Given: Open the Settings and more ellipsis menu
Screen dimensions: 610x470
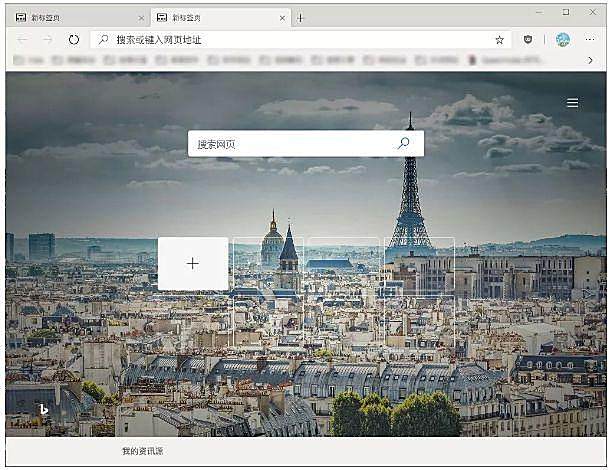Looking at the screenshot, I should point(590,39).
